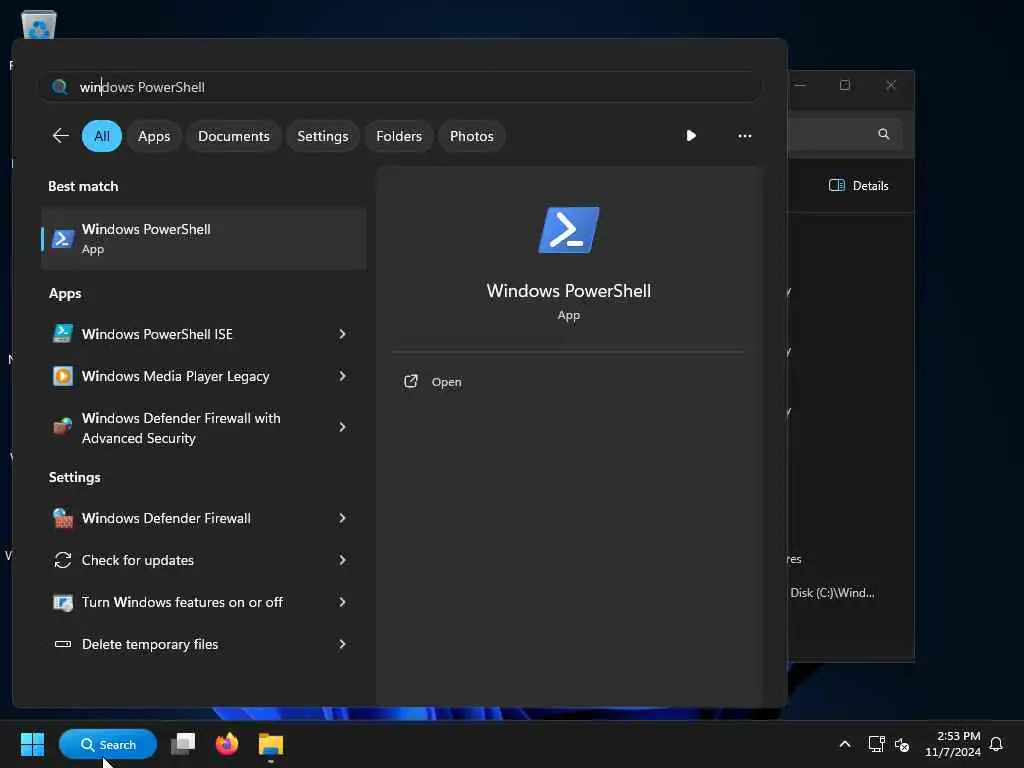Click the play-shaped icon beside filters
Screen dimensions: 1024x768
click(x=691, y=136)
